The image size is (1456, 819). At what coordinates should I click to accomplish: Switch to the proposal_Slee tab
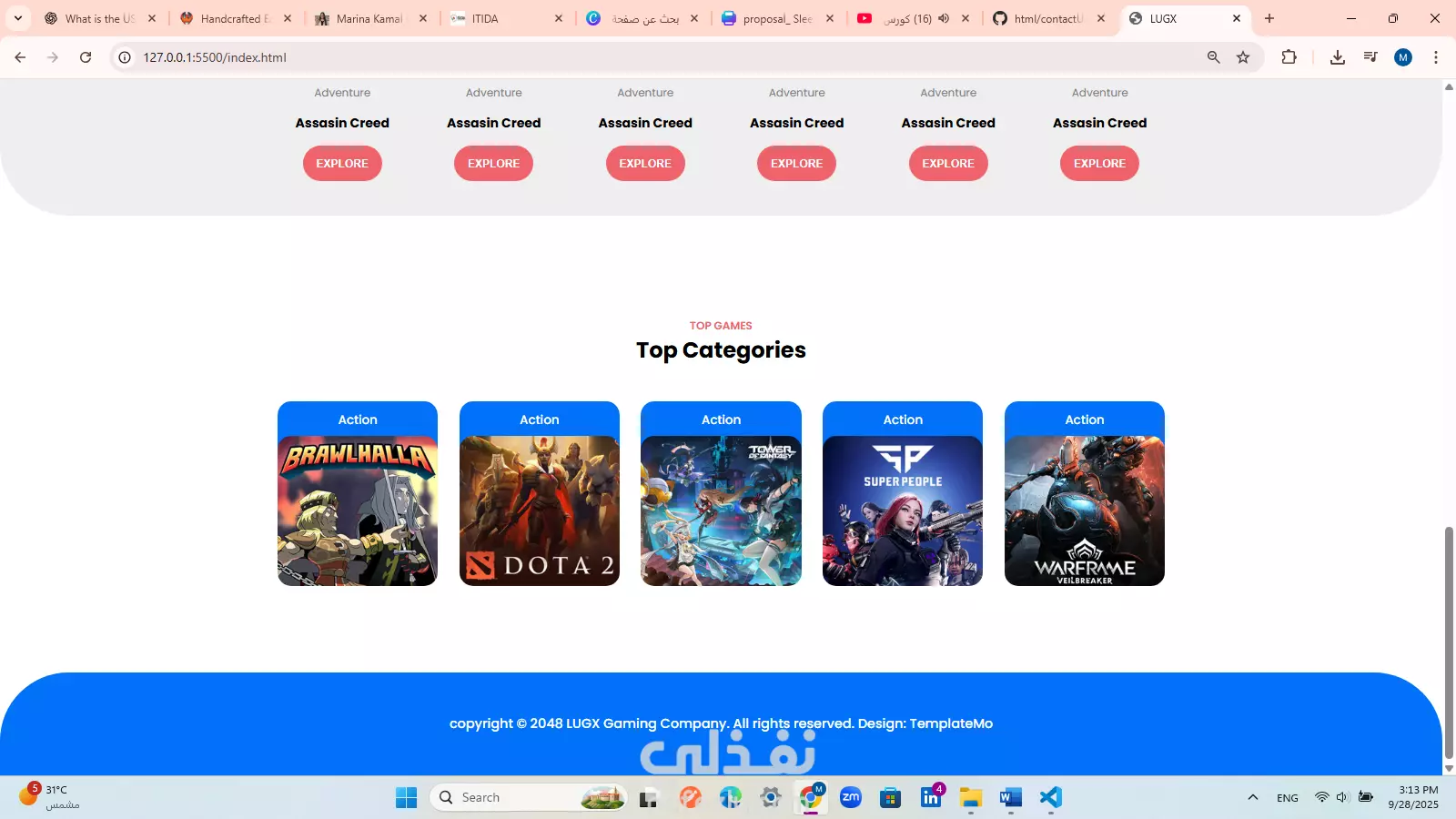(x=778, y=18)
